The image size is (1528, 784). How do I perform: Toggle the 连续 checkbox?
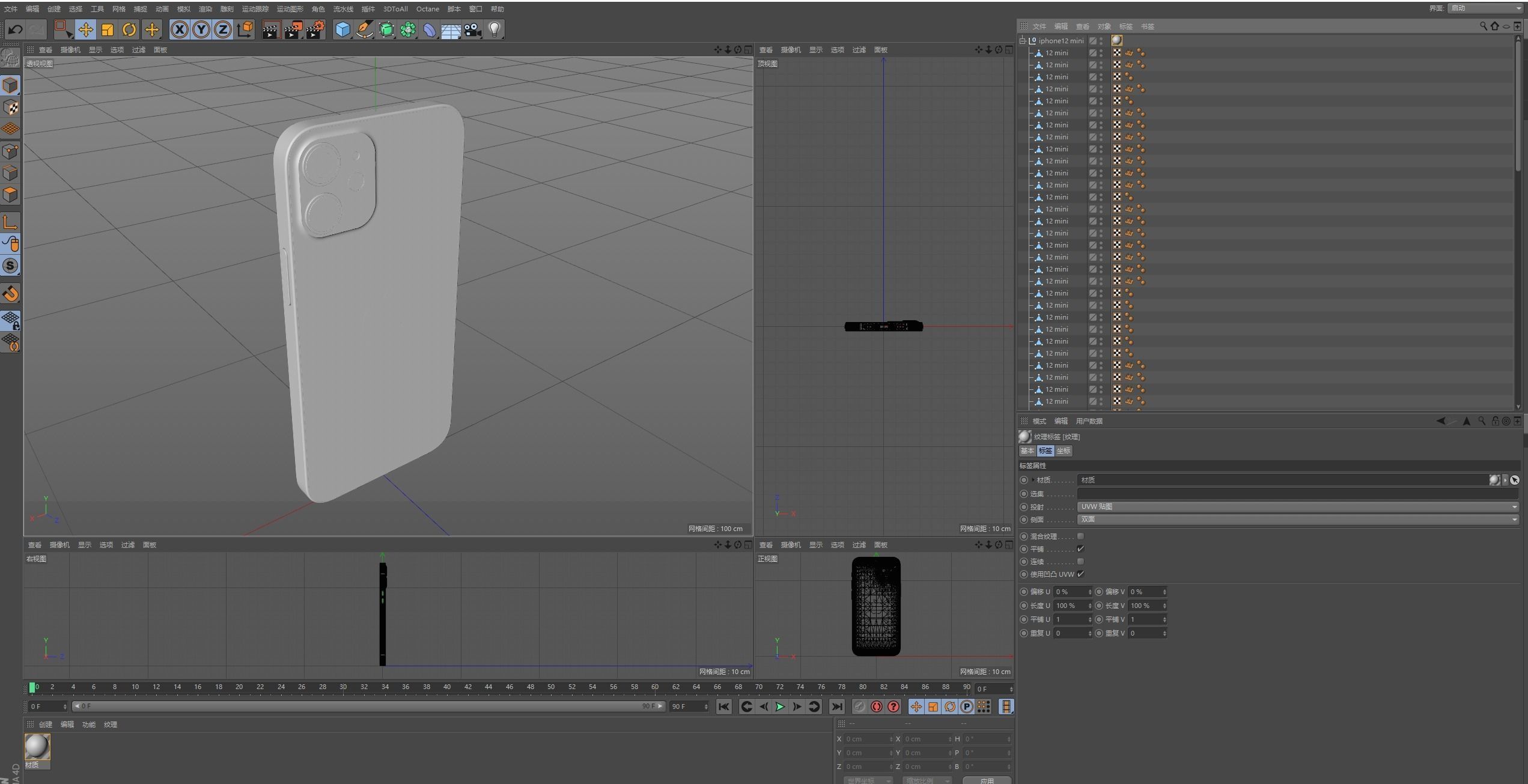1080,561
